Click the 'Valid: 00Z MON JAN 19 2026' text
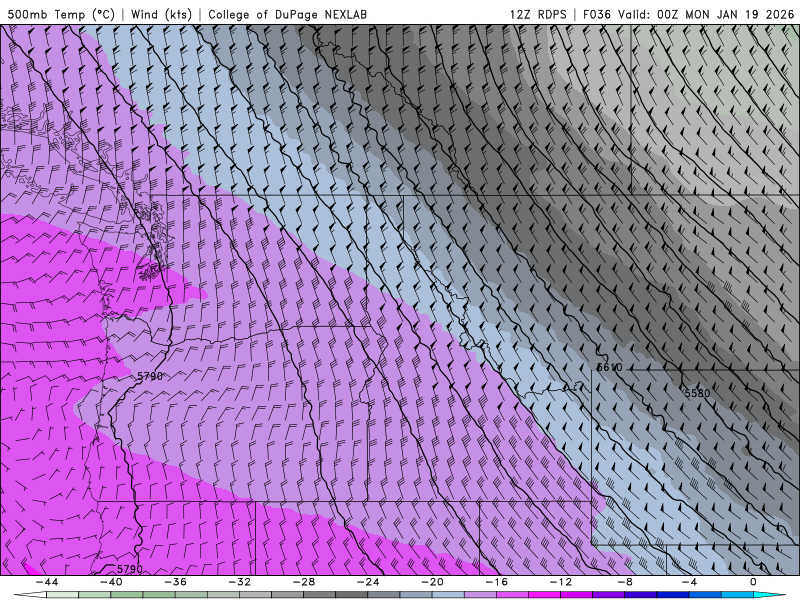The width and height of the screenshot is (800, 600). (706, 14)
